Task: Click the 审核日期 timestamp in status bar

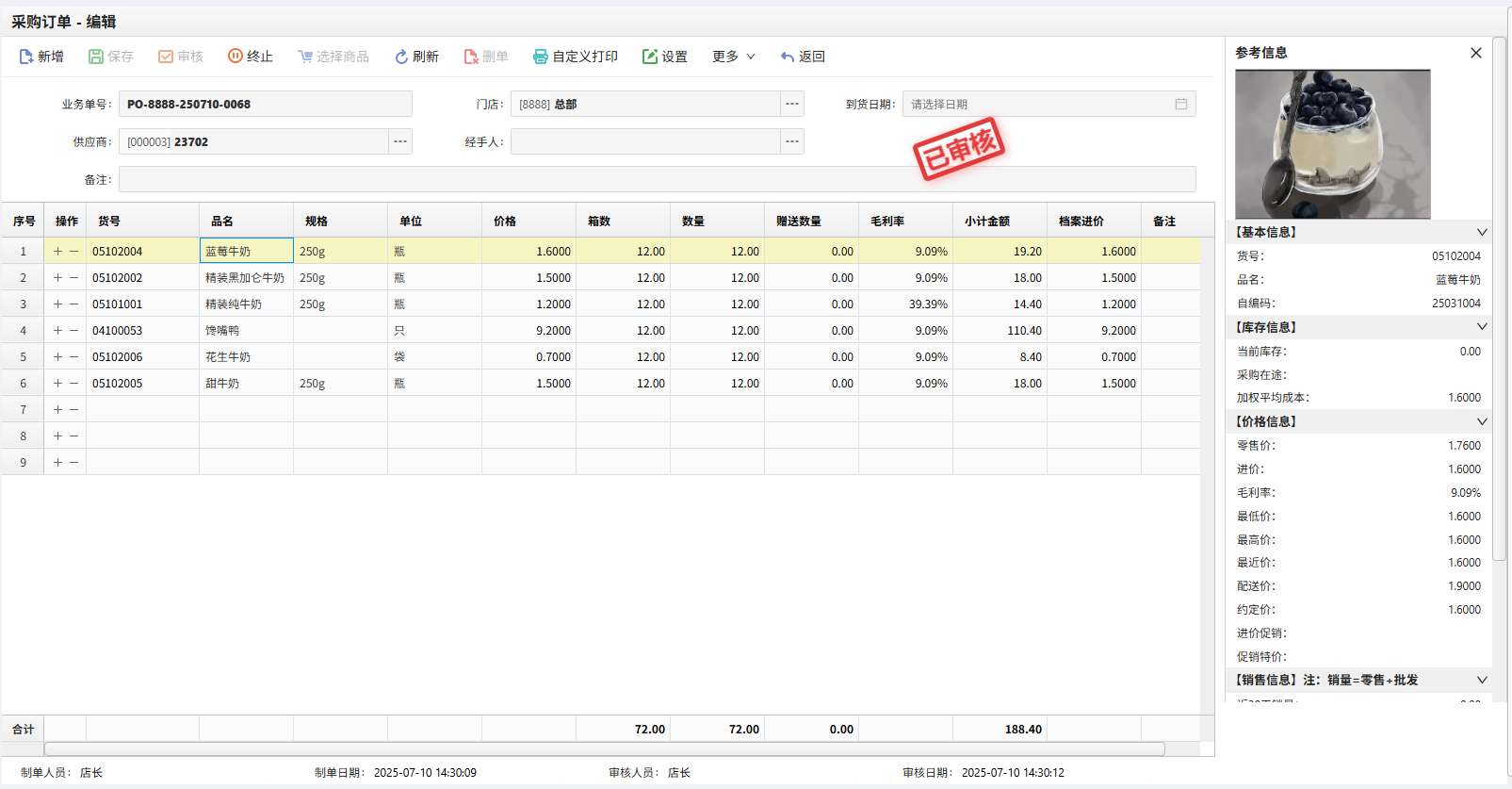Action: pyautogui.click(x=1013, y=773)
